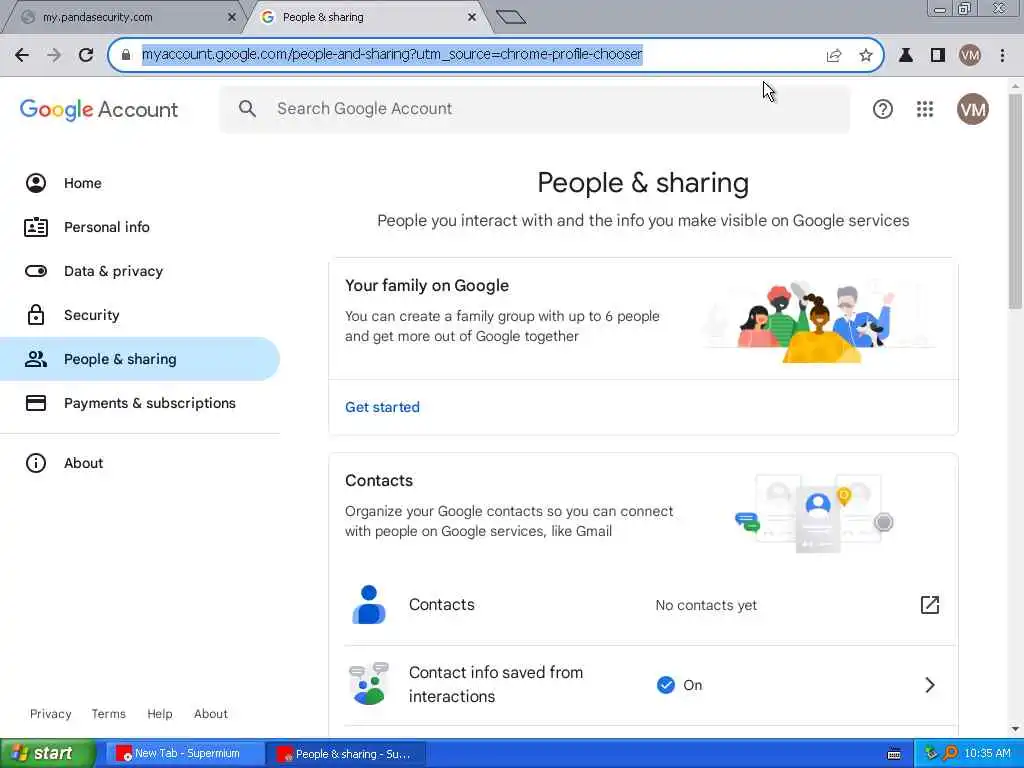Open the Chrome labs flask icon
The height and width of the screenshot is (768, 1024).
click(x=906, y=56)
